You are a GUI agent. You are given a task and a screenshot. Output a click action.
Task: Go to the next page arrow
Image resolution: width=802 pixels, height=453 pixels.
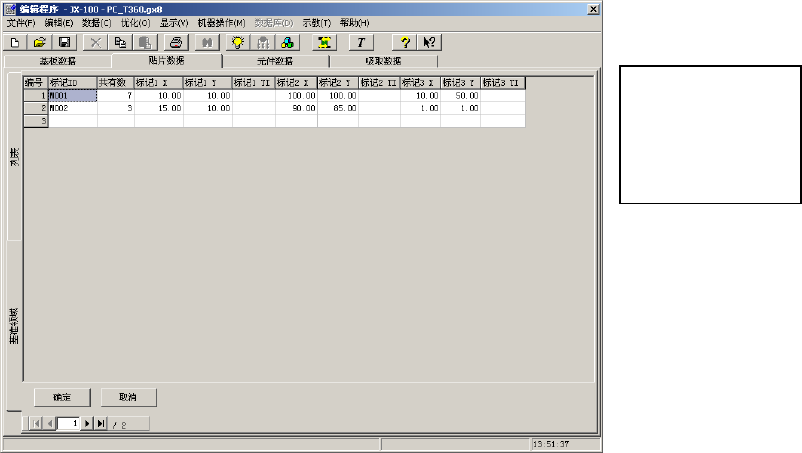pos(87,424)
